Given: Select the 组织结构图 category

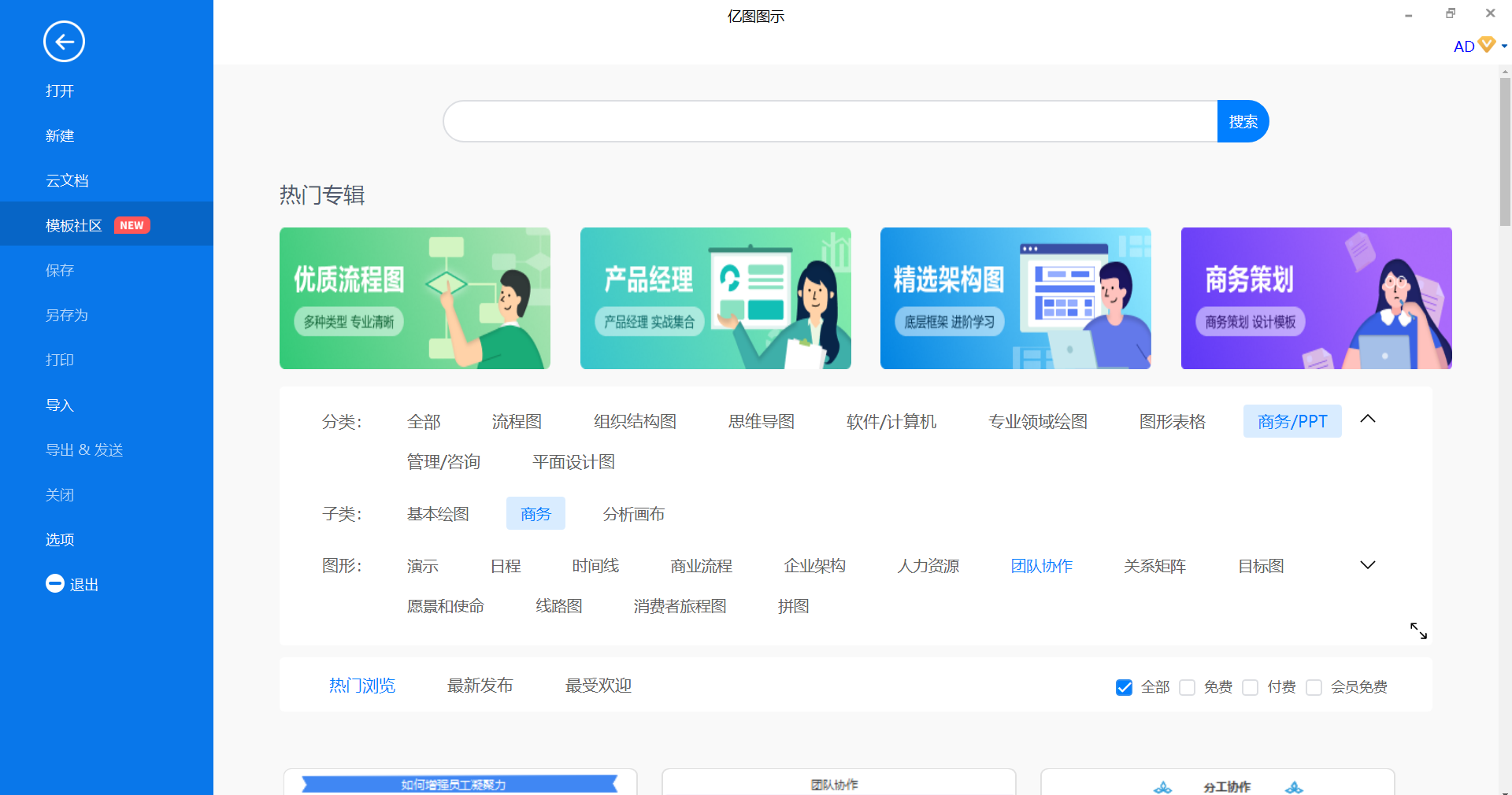Looking at the screenshot, I should pos(635,422).
